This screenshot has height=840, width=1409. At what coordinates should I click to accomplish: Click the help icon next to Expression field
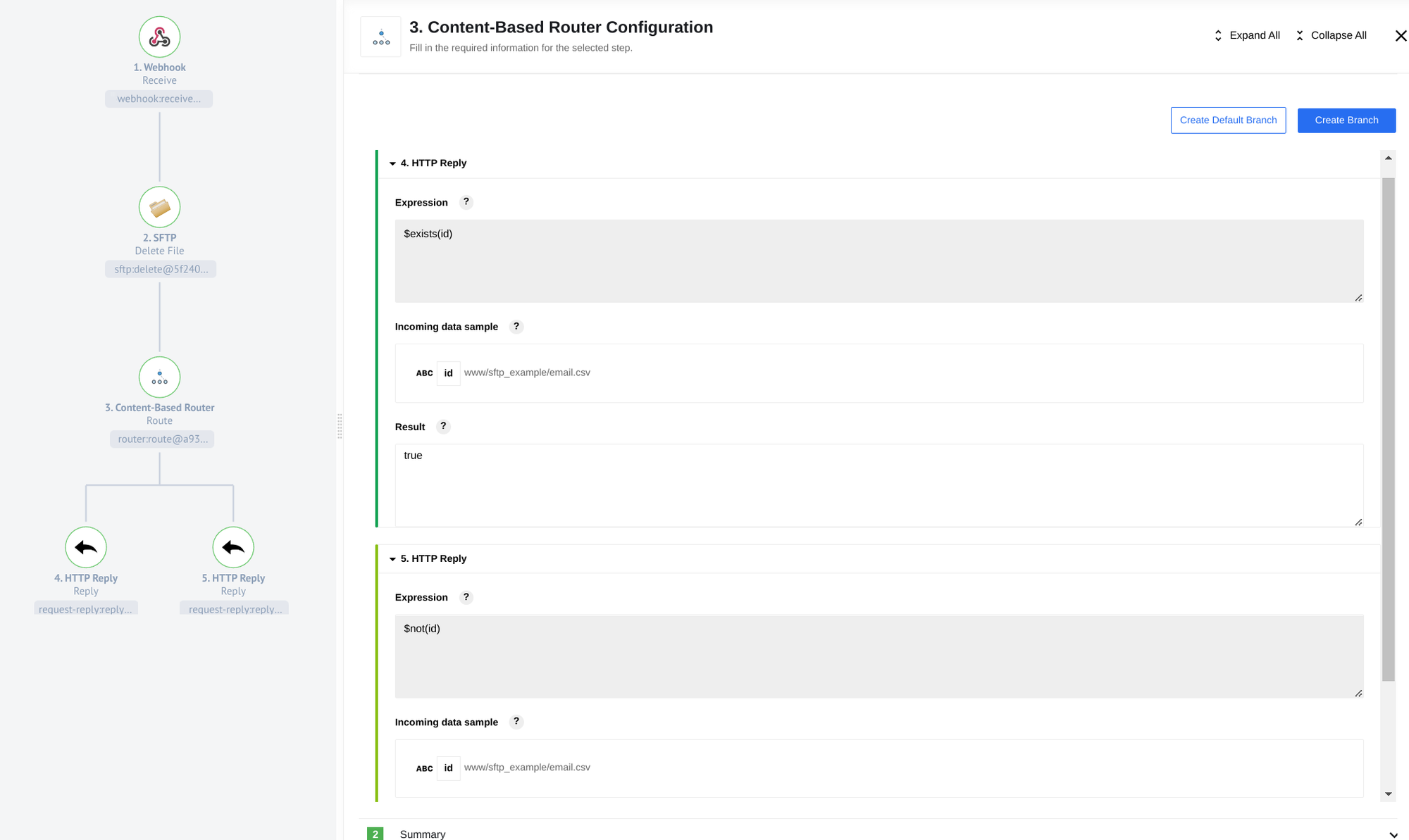pos(466,202)
